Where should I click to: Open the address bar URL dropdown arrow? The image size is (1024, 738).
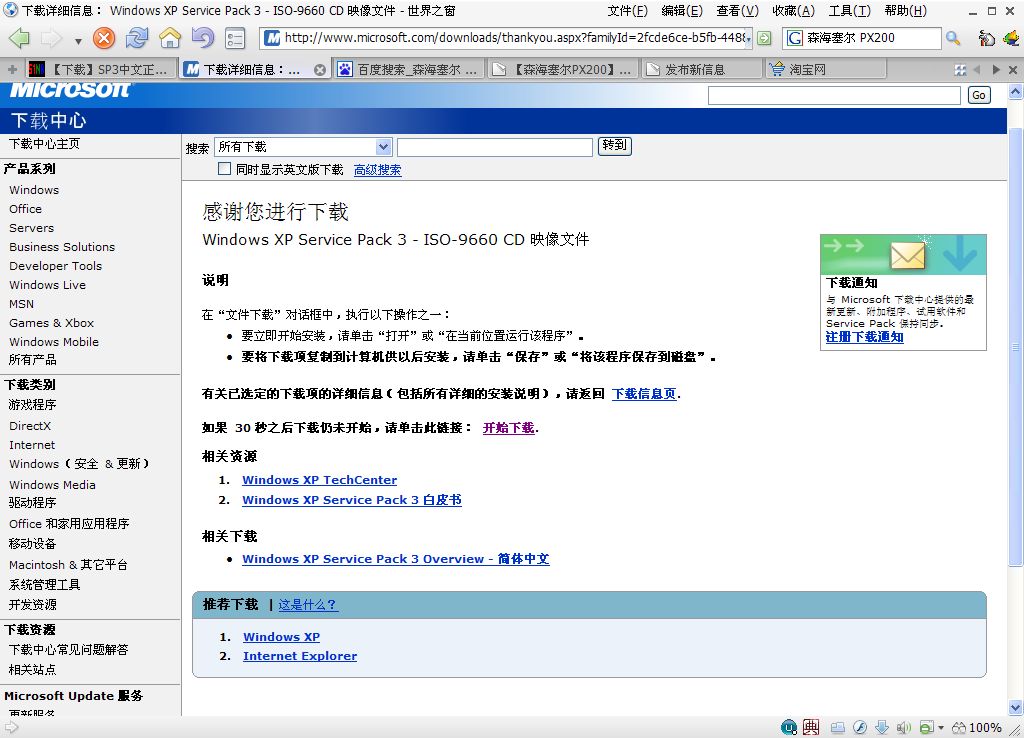748,39
